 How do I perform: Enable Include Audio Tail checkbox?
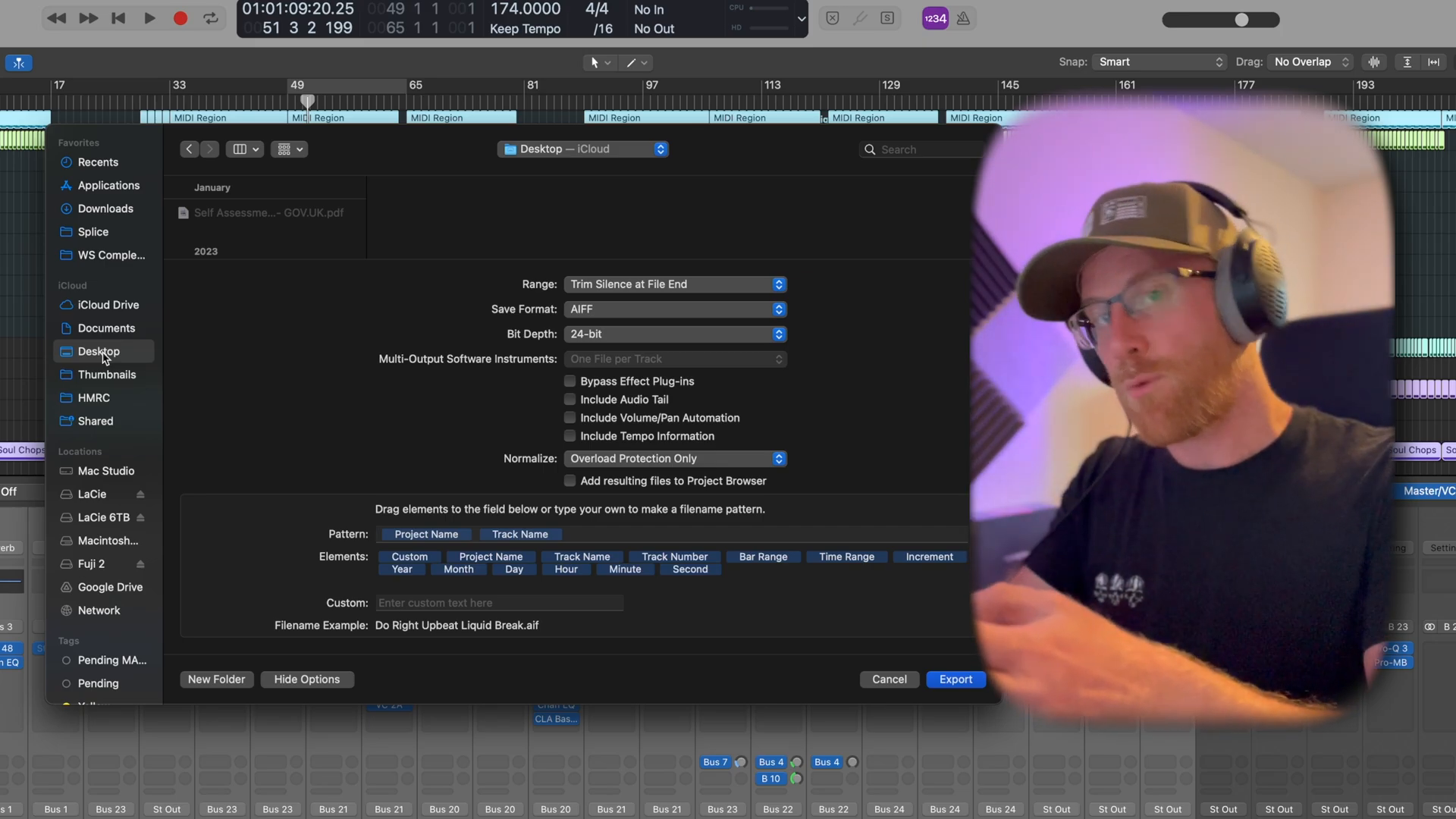pyautogui.click(x=570, y=400)
